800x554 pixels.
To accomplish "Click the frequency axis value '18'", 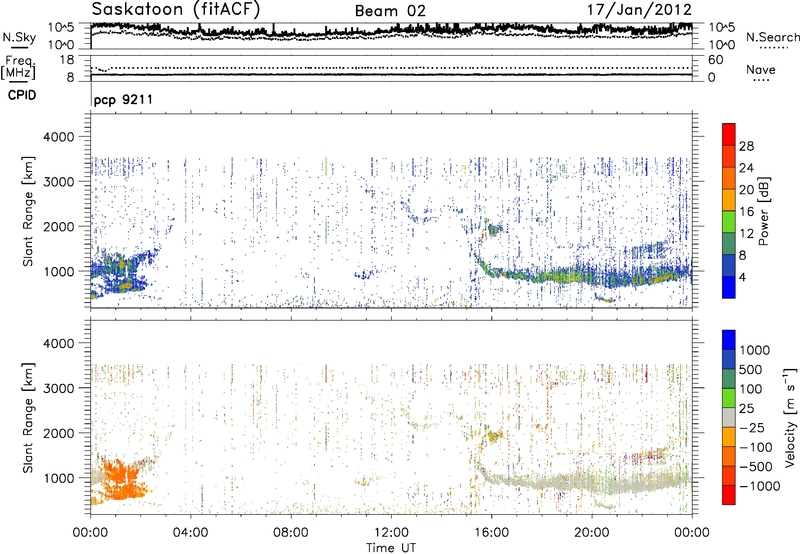I will 67,60.
